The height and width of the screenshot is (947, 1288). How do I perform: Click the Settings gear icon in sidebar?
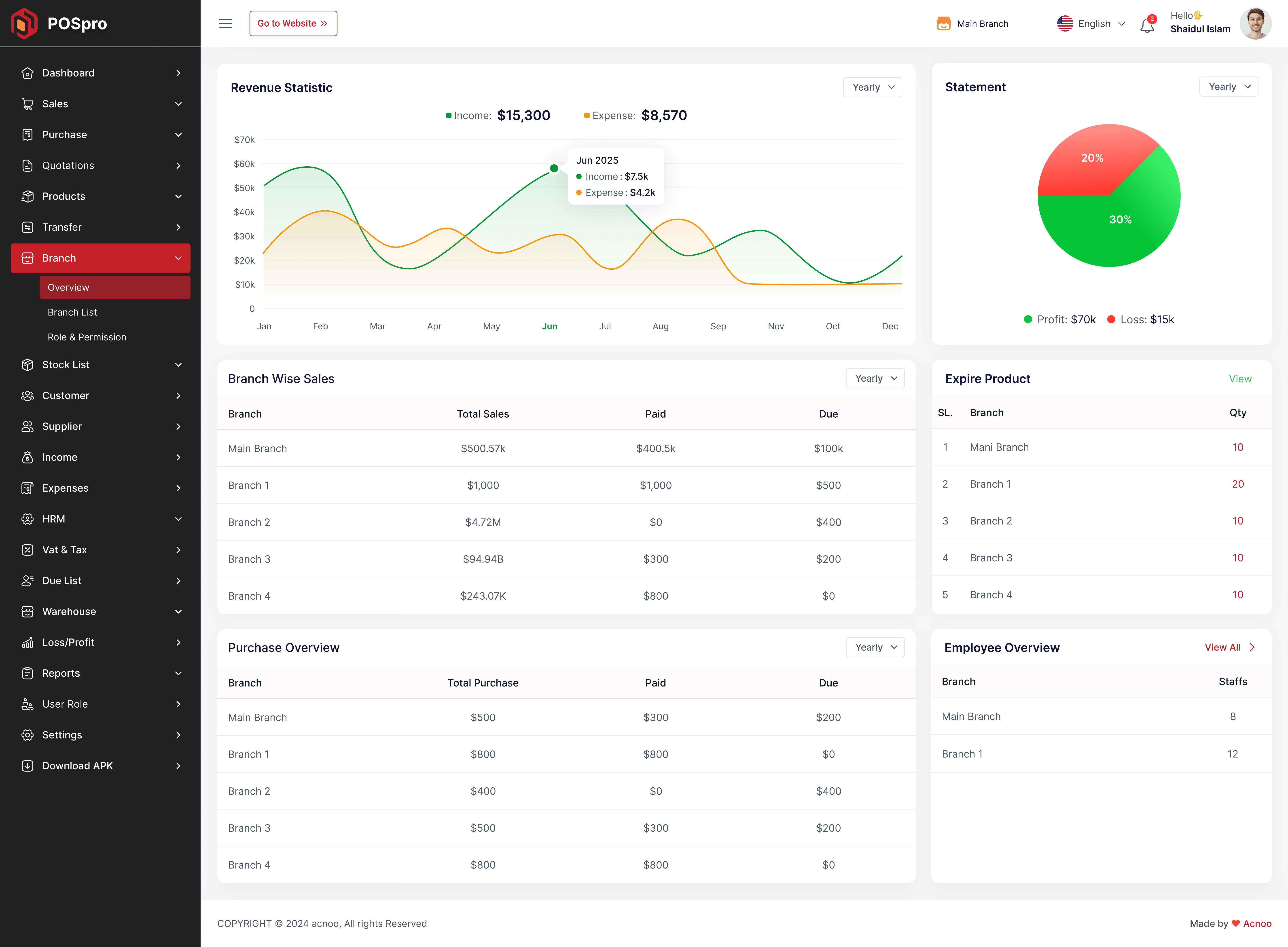(28, 735)
